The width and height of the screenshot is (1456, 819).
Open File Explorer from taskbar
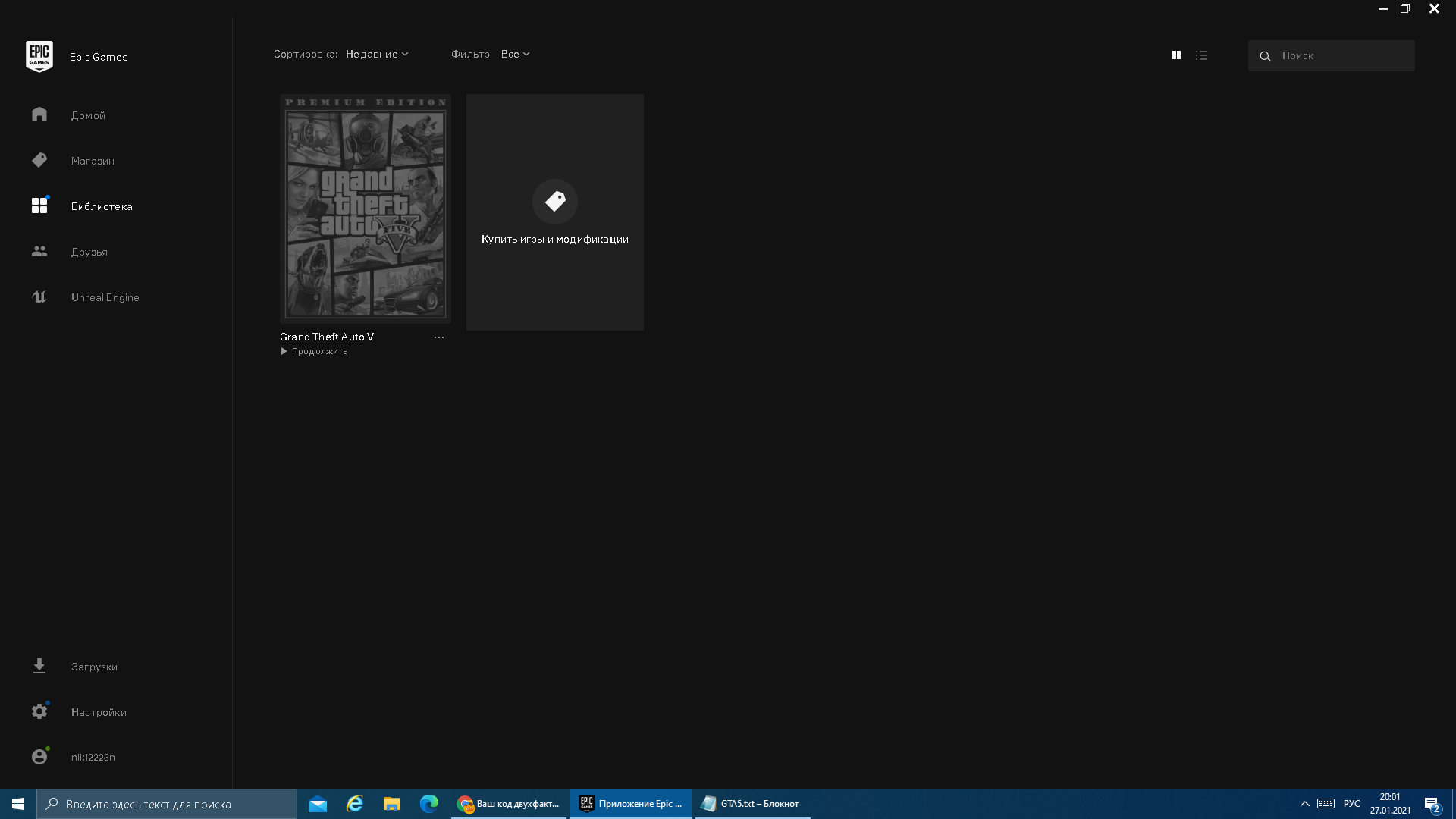click(391, 804)
